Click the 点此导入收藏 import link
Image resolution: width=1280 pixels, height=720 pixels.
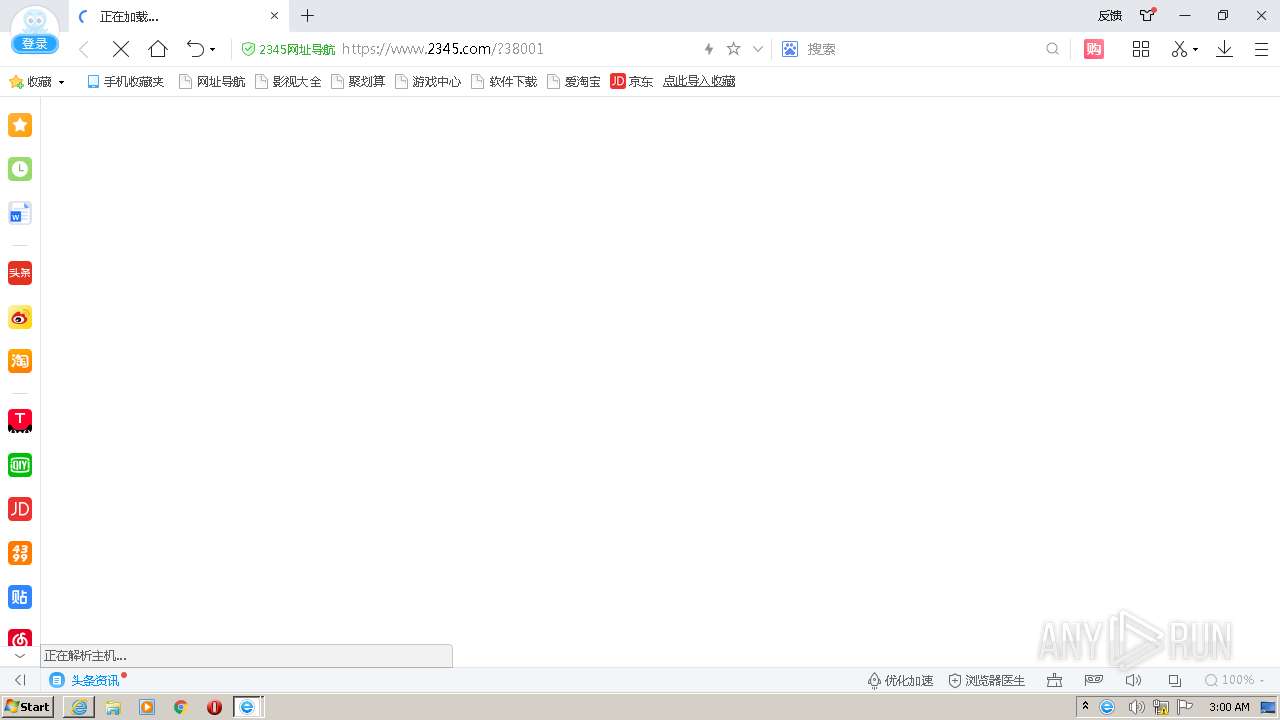[699, 82]
